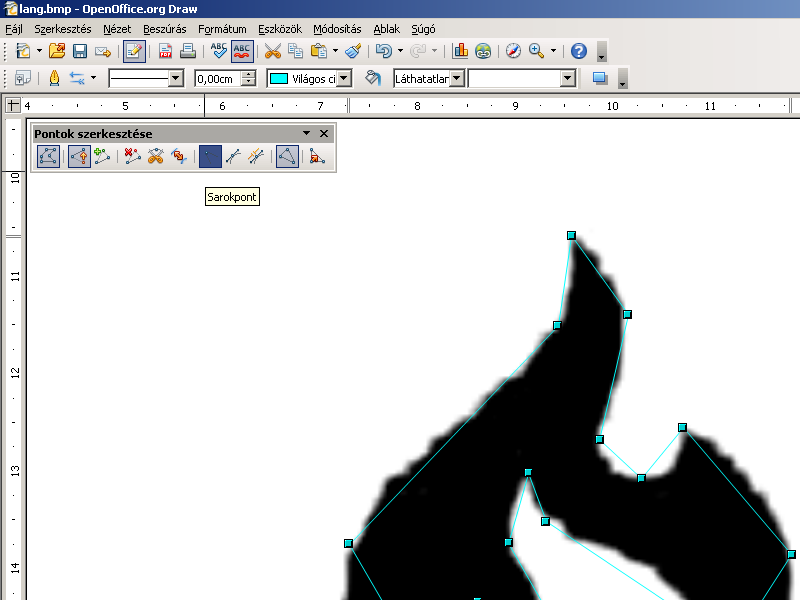
Task: Select the top flame tip anchor point
Action: (571, 235)
